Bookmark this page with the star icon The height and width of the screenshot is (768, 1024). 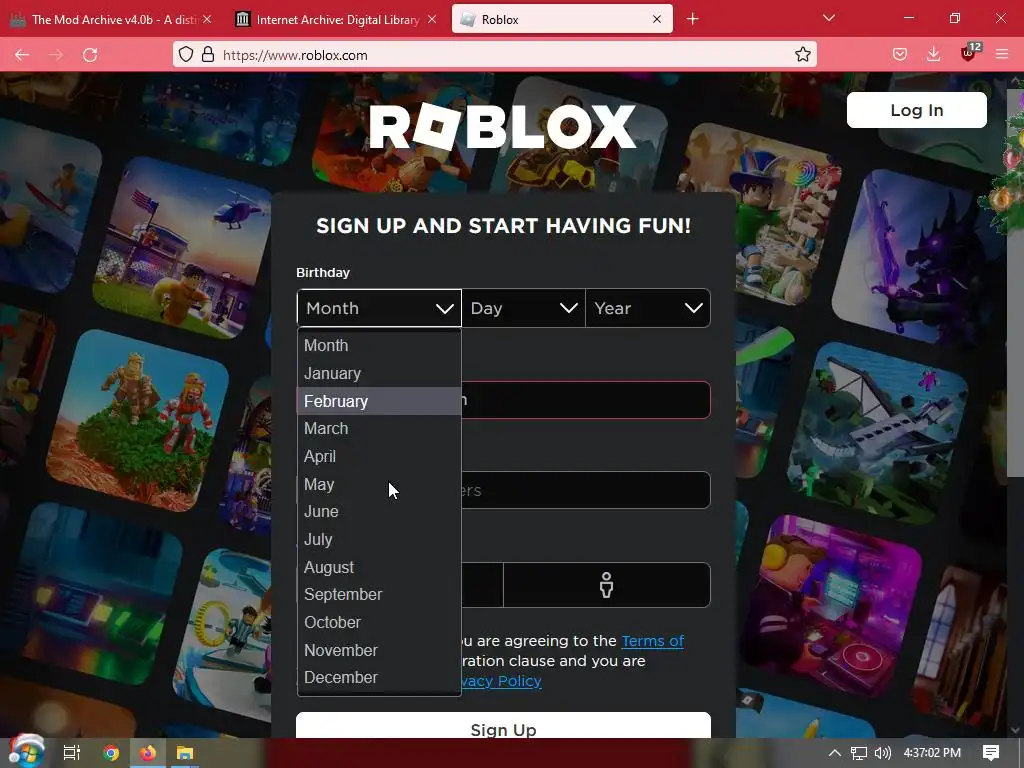803,54
